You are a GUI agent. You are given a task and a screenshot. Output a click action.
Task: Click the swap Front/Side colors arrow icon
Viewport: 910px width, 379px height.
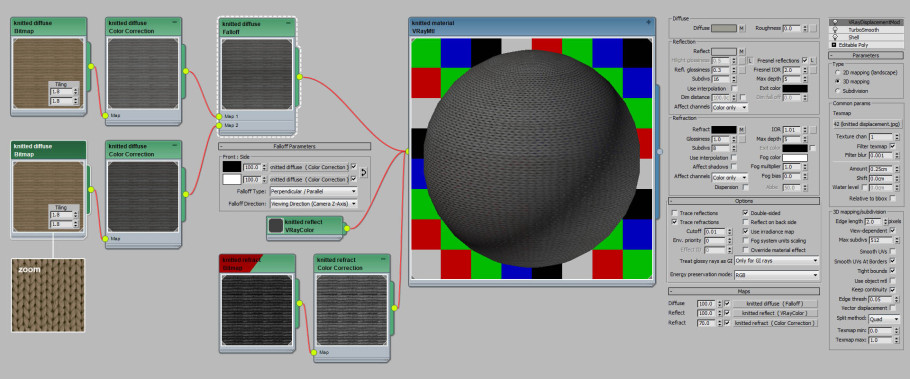point(364,172)
